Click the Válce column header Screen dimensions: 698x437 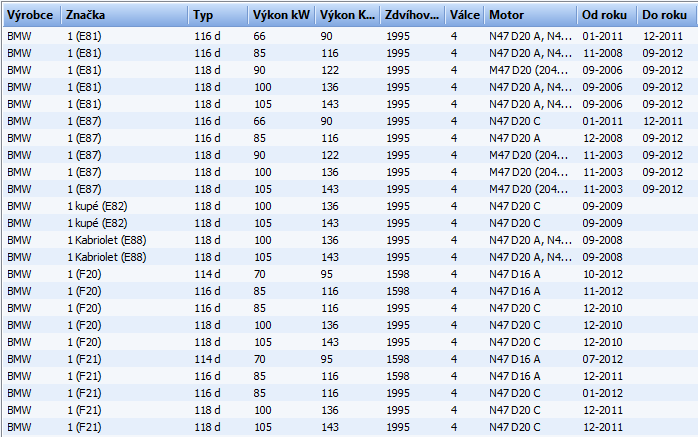[464, 16]
